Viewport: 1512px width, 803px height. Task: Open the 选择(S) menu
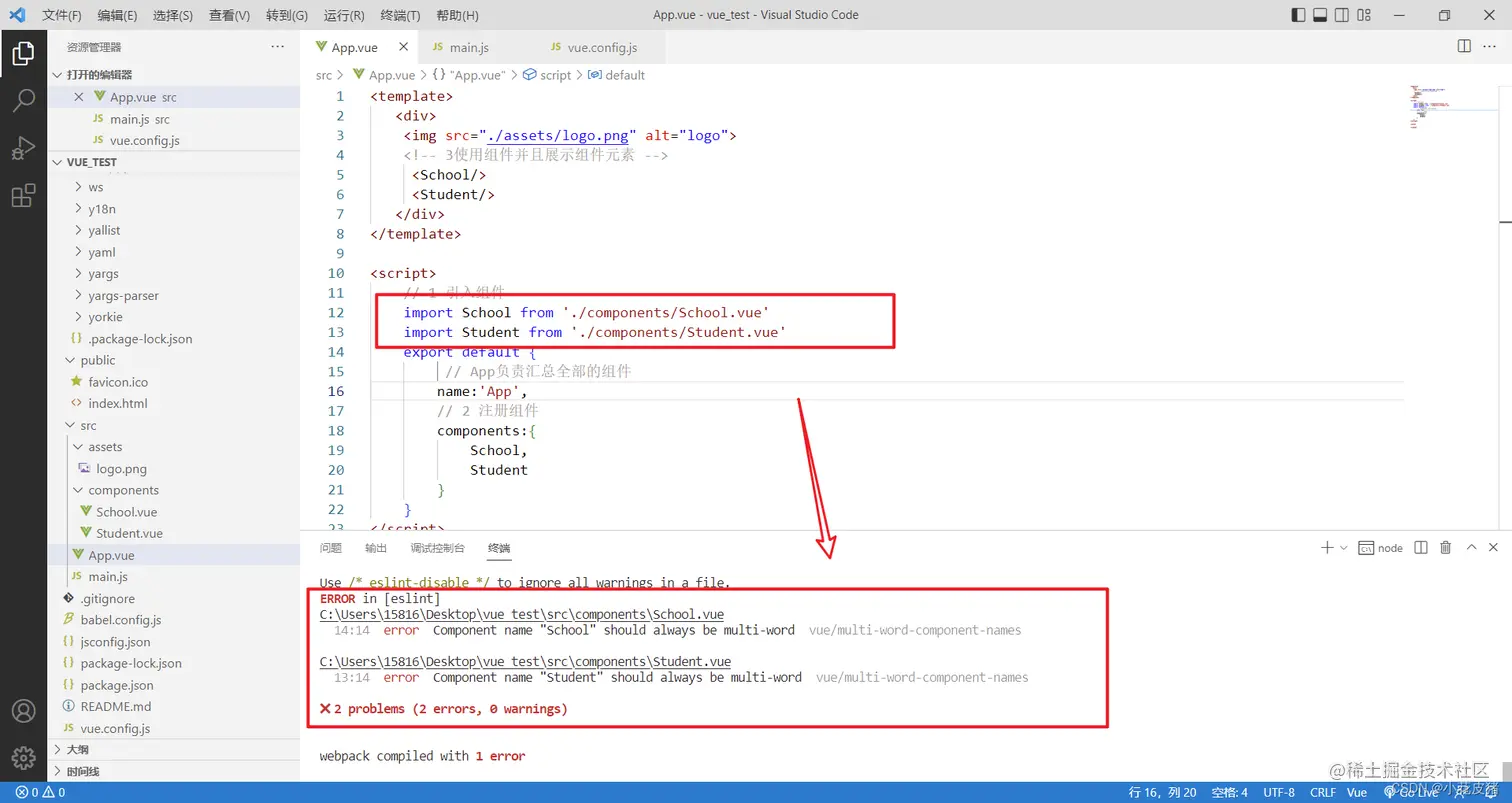173,15
